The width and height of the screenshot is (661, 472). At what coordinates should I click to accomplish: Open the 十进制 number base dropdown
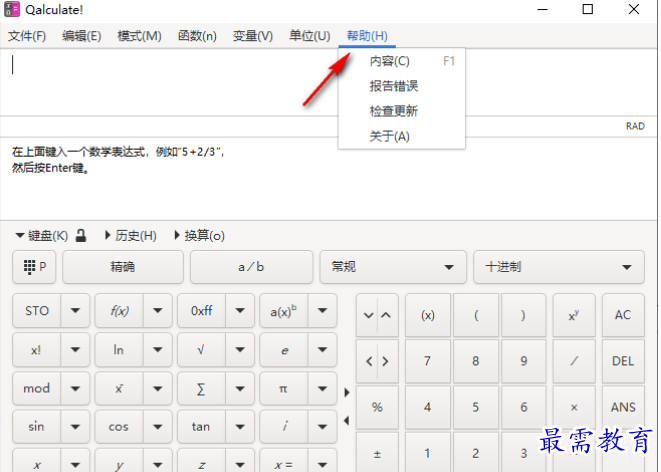point(559,267)
